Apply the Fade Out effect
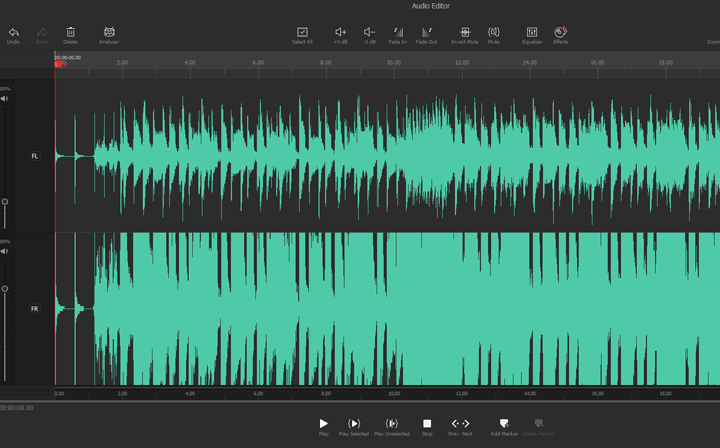The height and width of the screenshot is (448, 720). pos(426,33)
